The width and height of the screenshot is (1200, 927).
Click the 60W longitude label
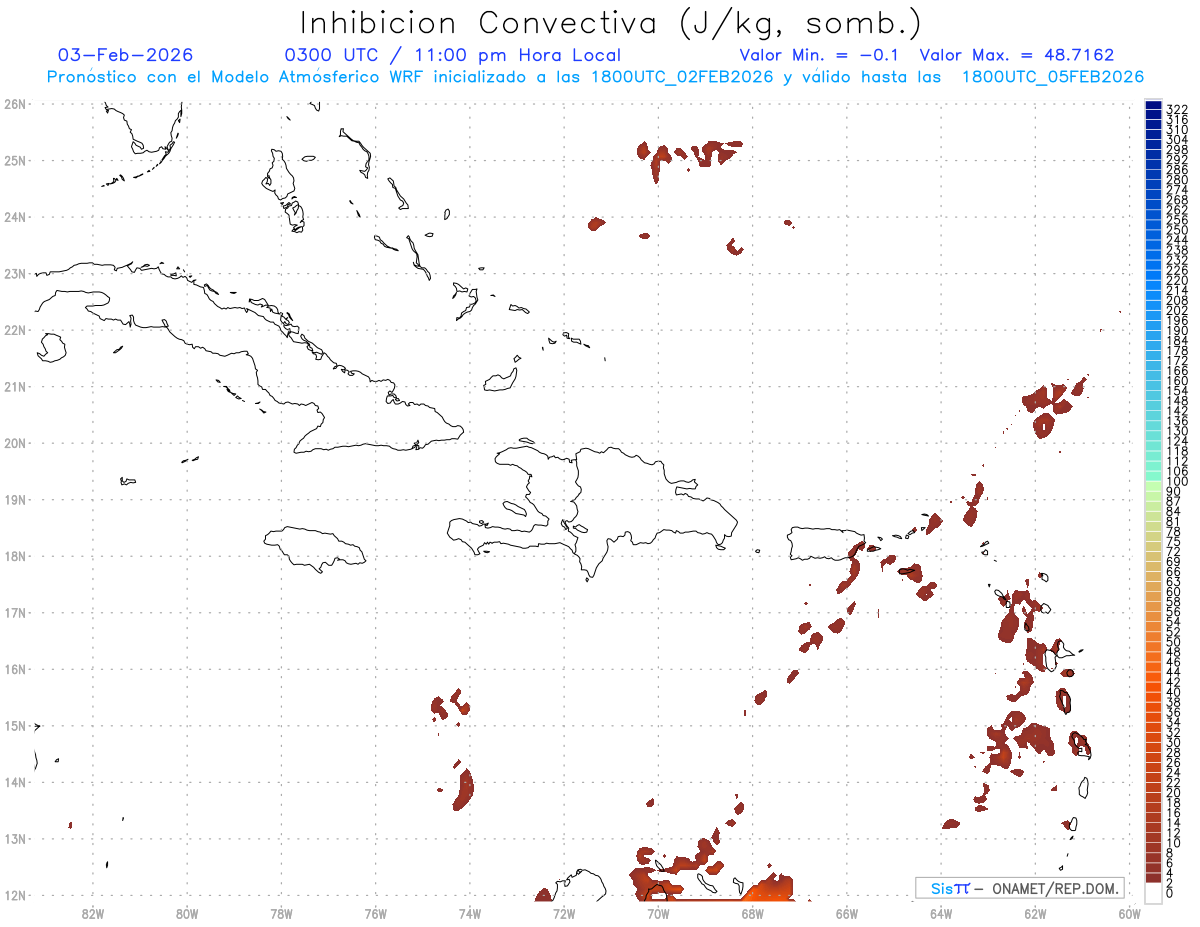(x=1130, y=913)
